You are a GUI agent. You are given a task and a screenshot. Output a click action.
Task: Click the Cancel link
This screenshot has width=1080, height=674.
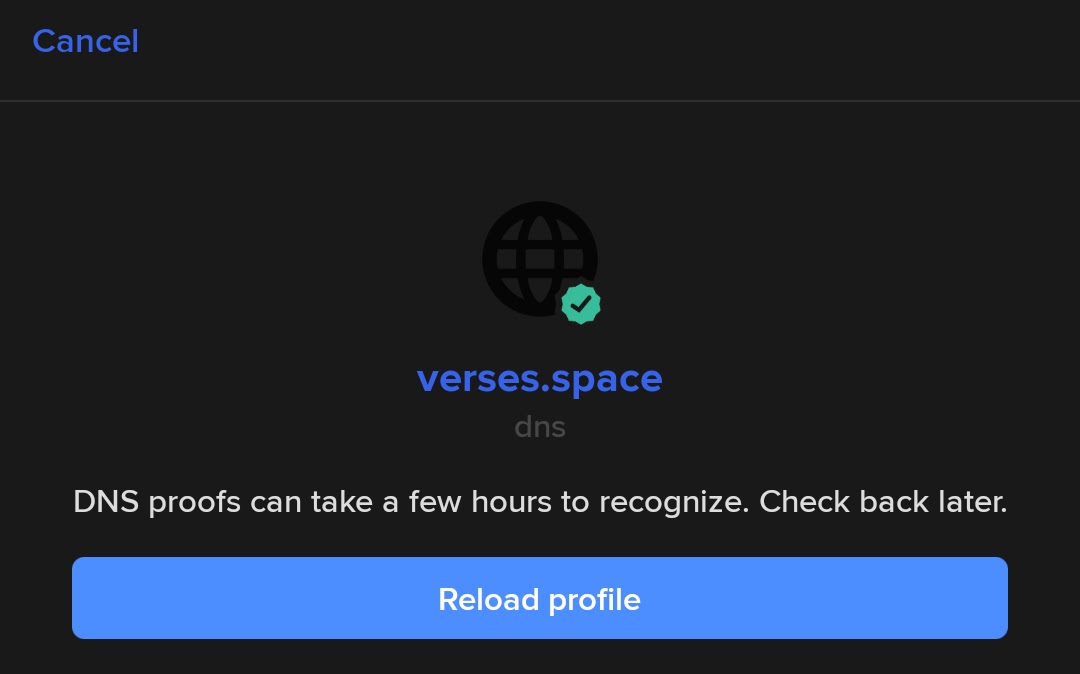point(85,41)
